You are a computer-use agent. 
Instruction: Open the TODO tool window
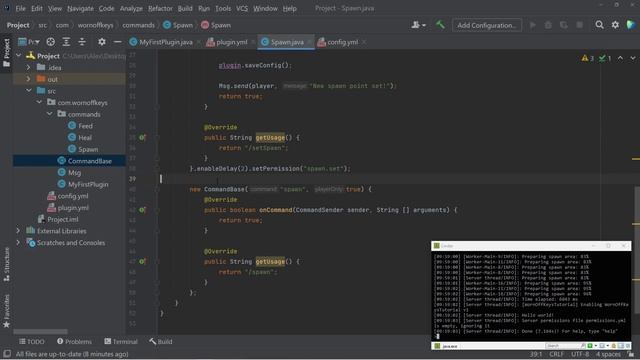[31, 341]
